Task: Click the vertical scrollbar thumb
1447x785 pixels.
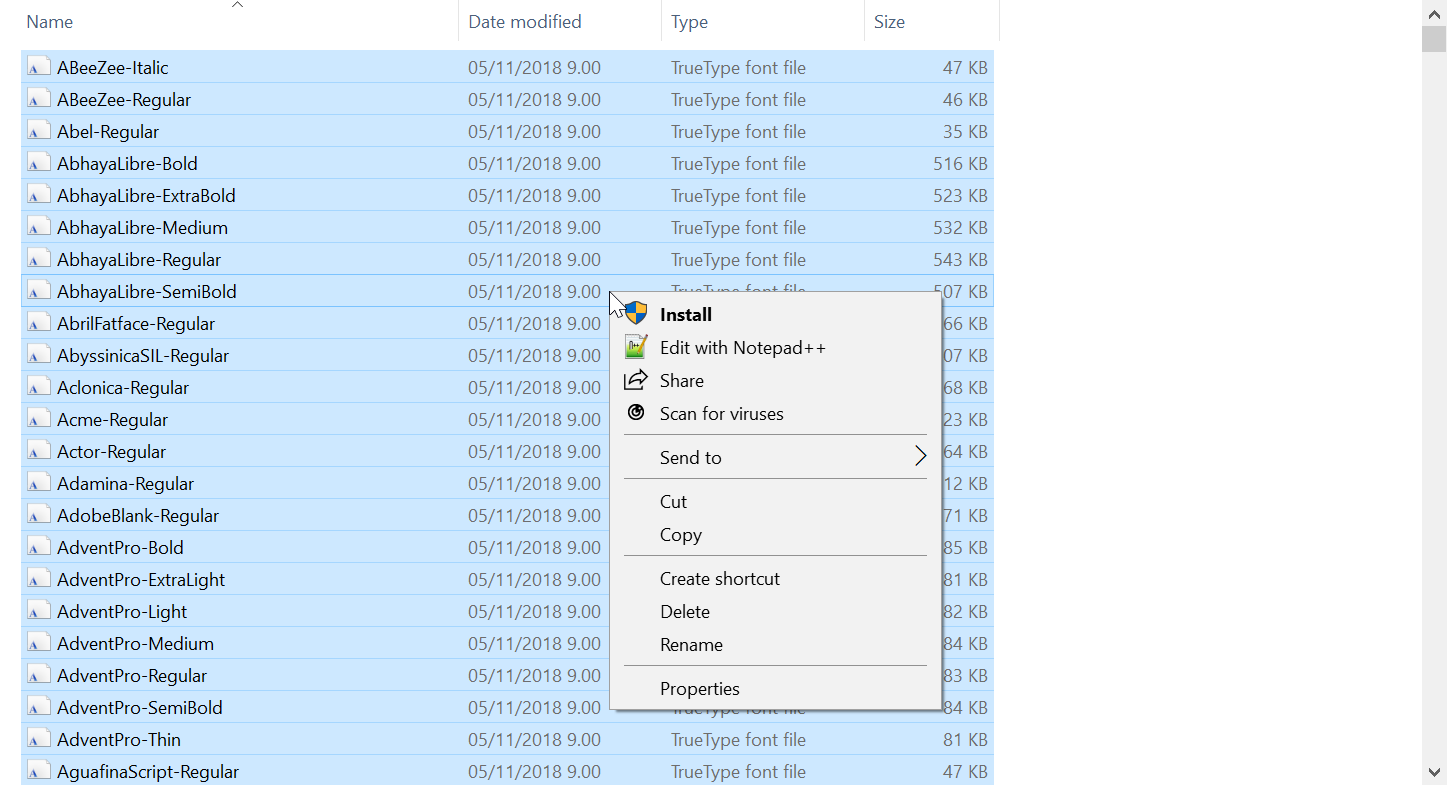Action: 1434,38
